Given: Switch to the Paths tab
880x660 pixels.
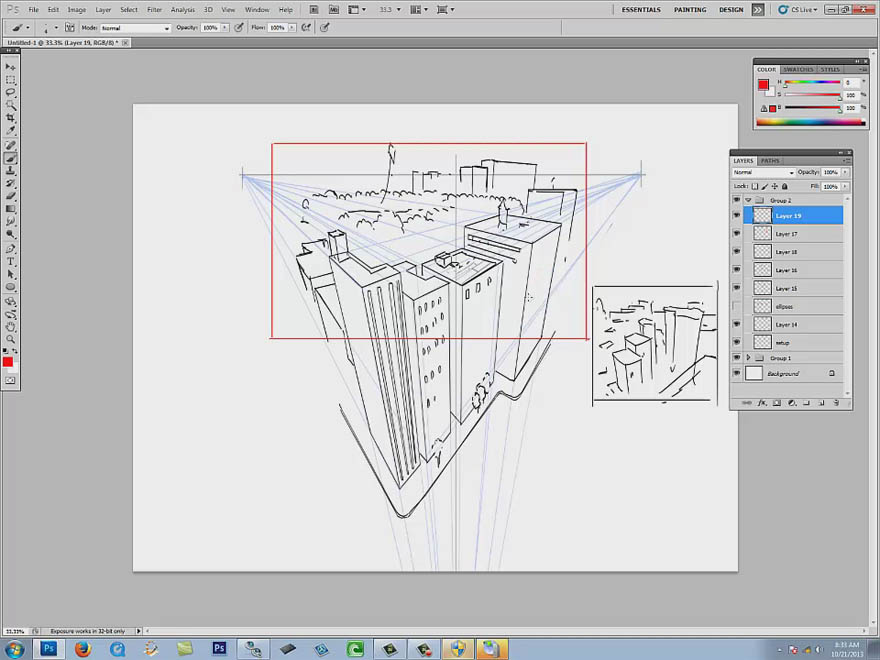Looking at the screenshot, I should point(770,161).
